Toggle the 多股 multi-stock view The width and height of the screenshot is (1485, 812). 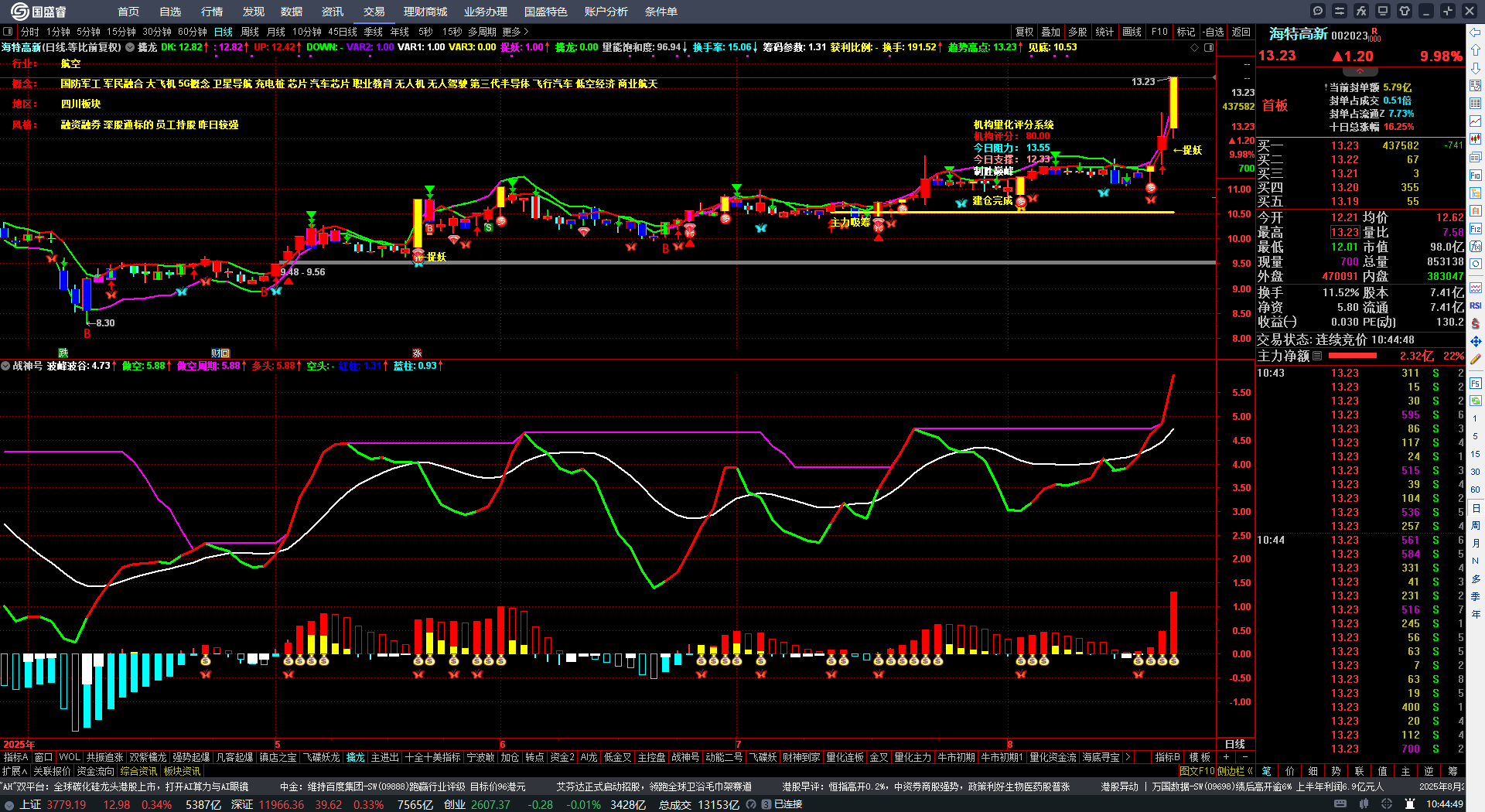(1077, 32)
